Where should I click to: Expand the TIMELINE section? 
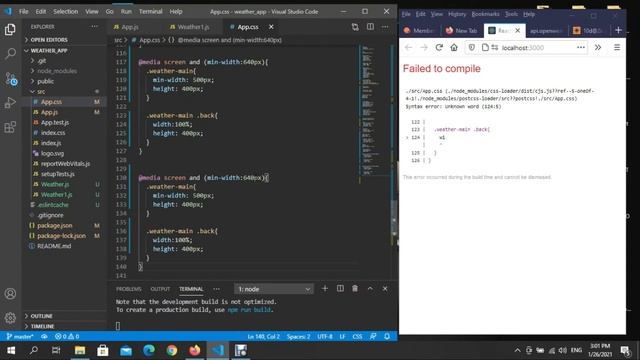[x=41, y=326]
